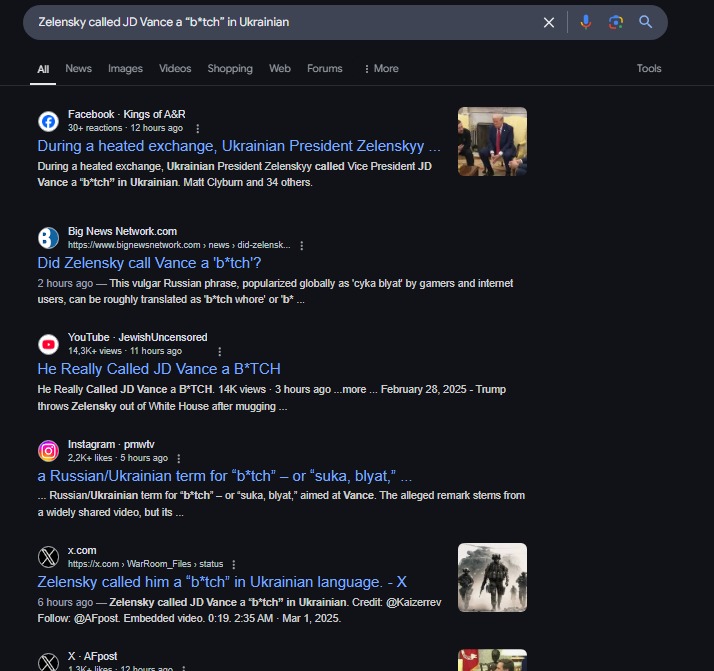The image size is (714, 671).
Task: Click the Facebook favicon on first result
Action: 48,121
